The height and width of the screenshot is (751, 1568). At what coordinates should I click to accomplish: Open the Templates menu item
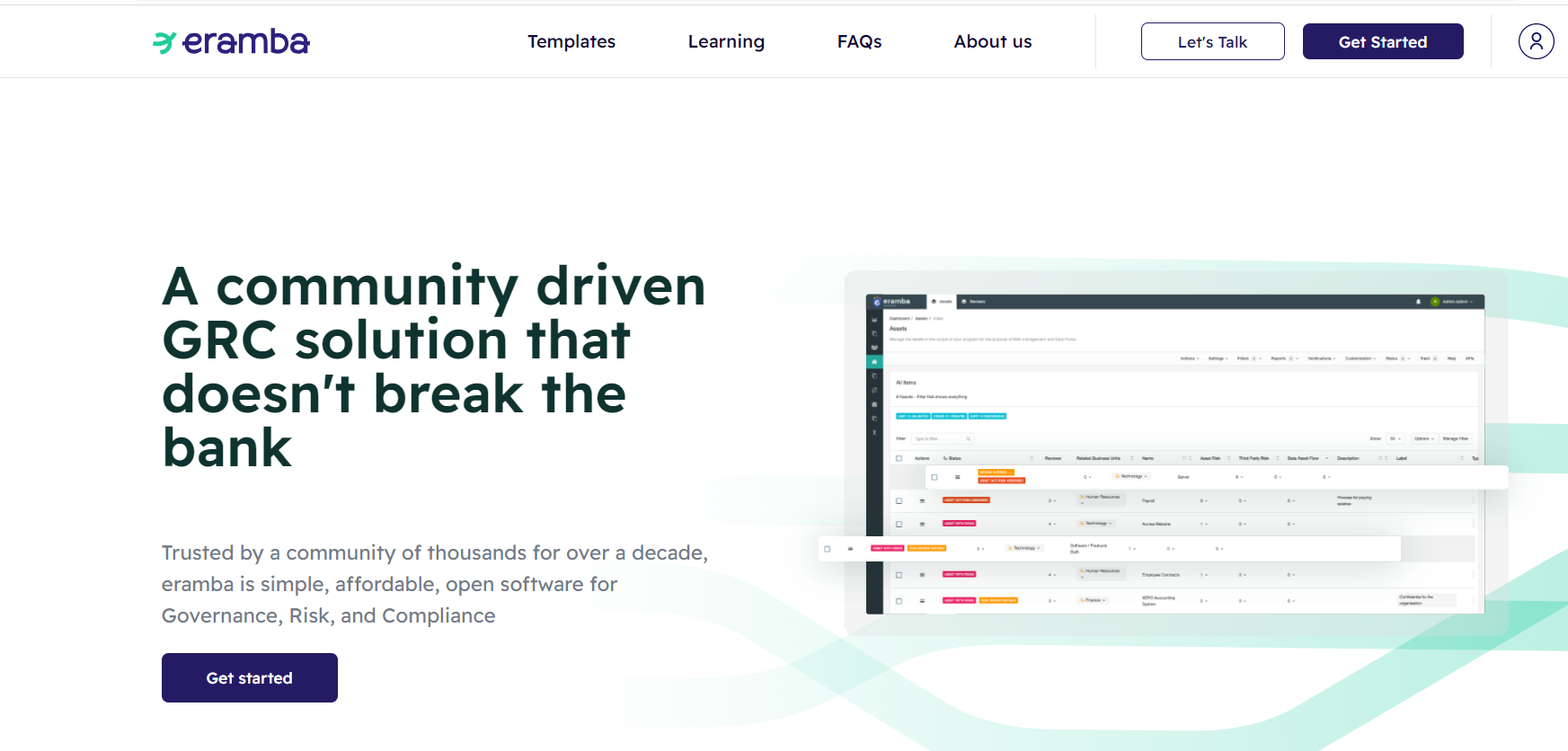(x=571, y=41)
